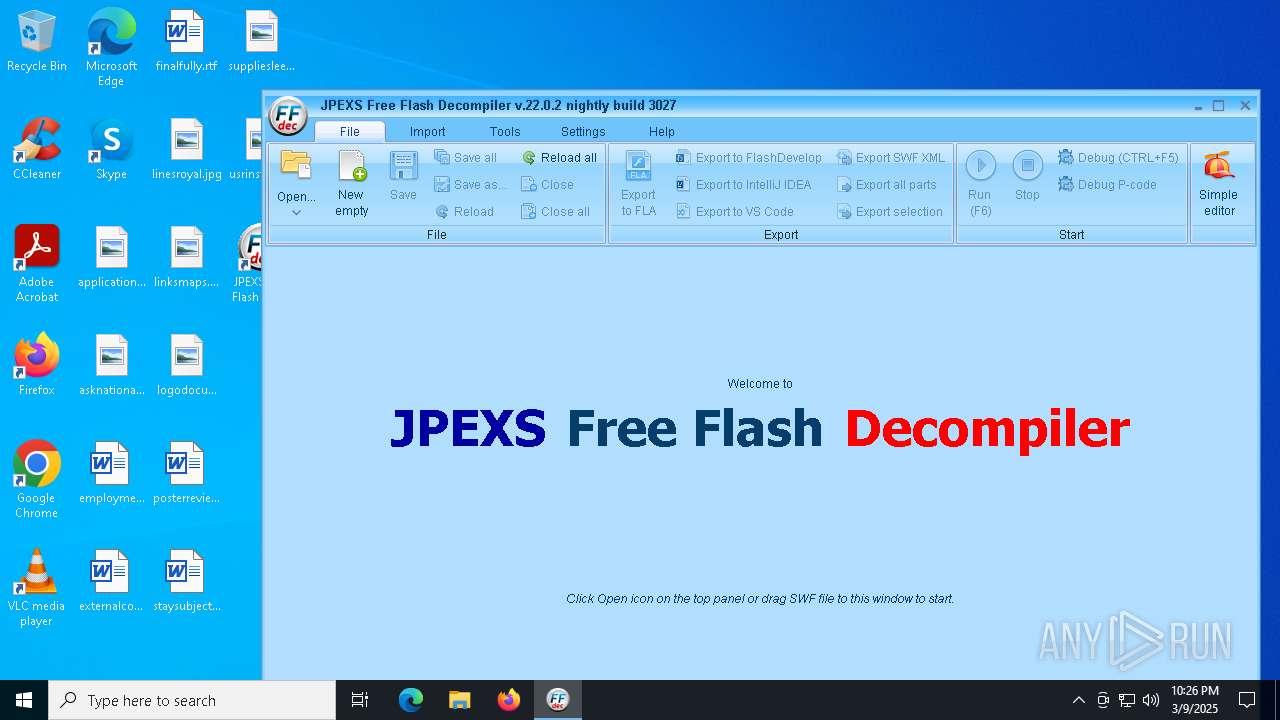
Task: Click Export selection
Action: 889,212
